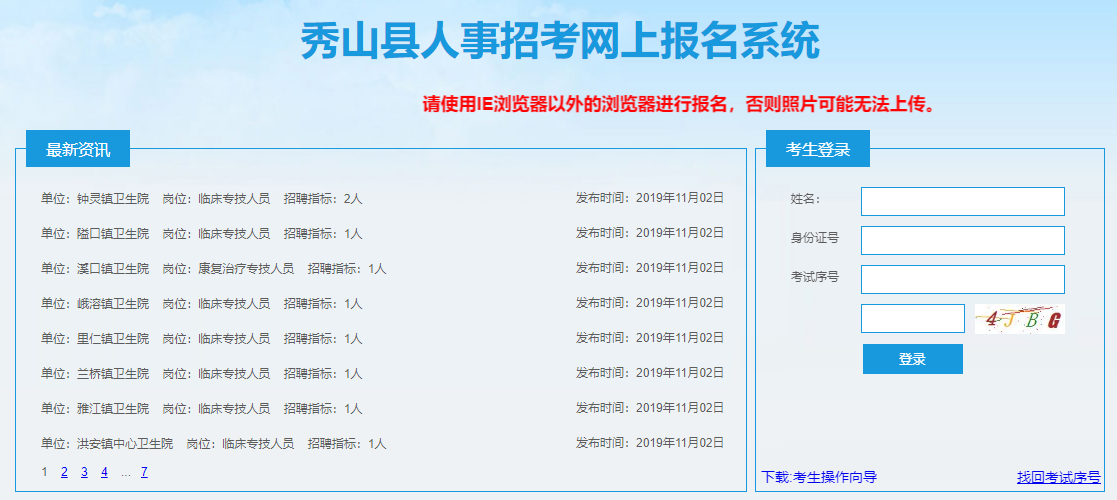Open the 溪口镇卫生院 康复治疗专技人员 entry
This screenshot has height=500, width=1117.
click(213, 268)
